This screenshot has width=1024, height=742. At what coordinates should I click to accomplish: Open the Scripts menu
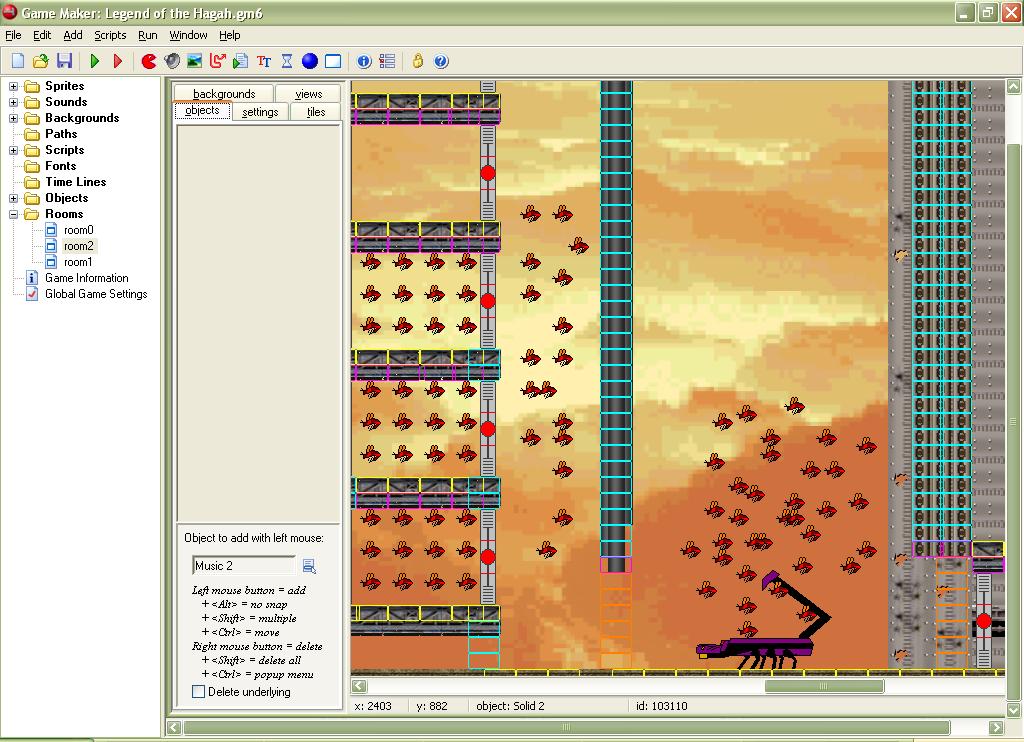(110, 35)
